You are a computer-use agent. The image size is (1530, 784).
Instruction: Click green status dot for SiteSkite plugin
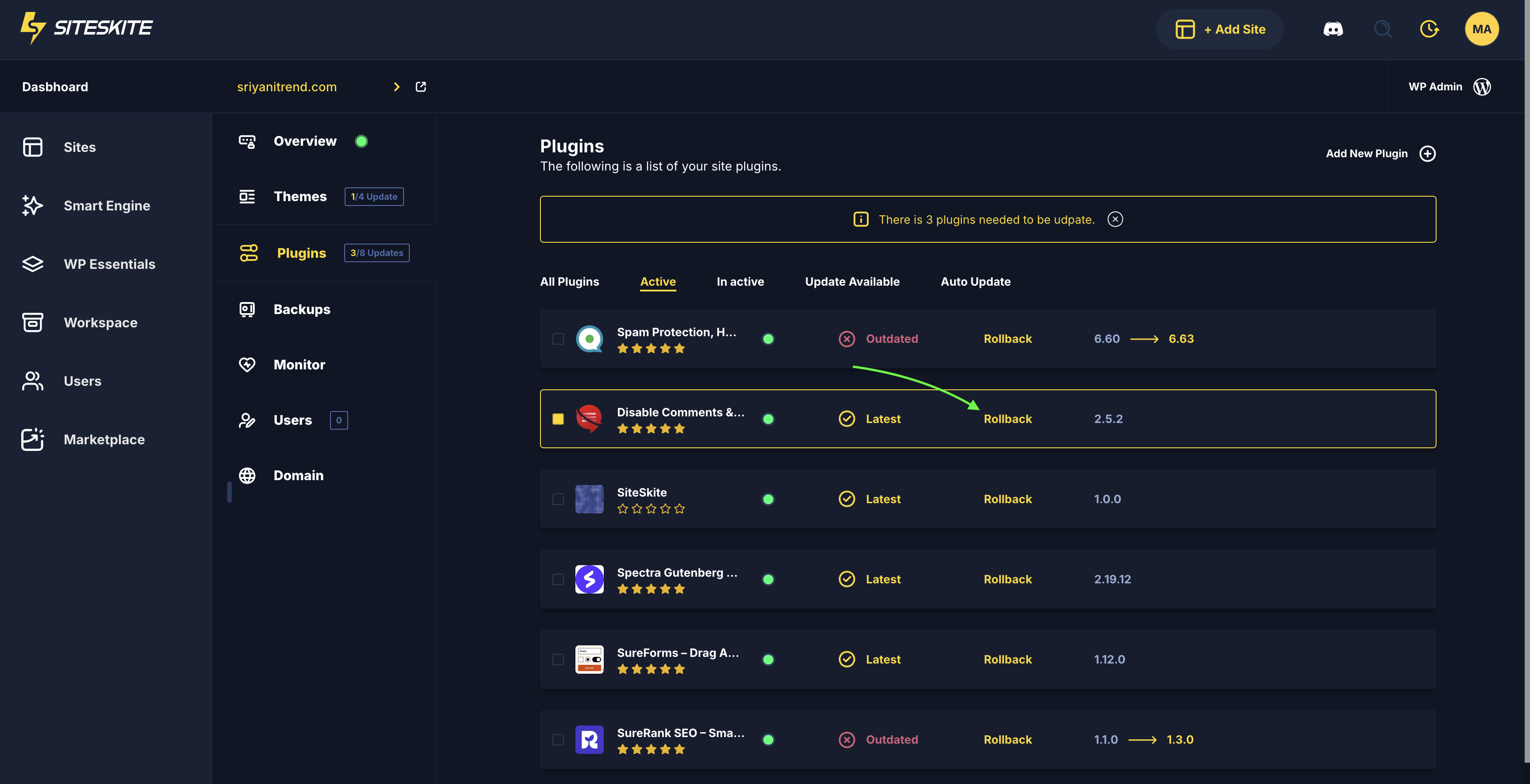[768, 499]
